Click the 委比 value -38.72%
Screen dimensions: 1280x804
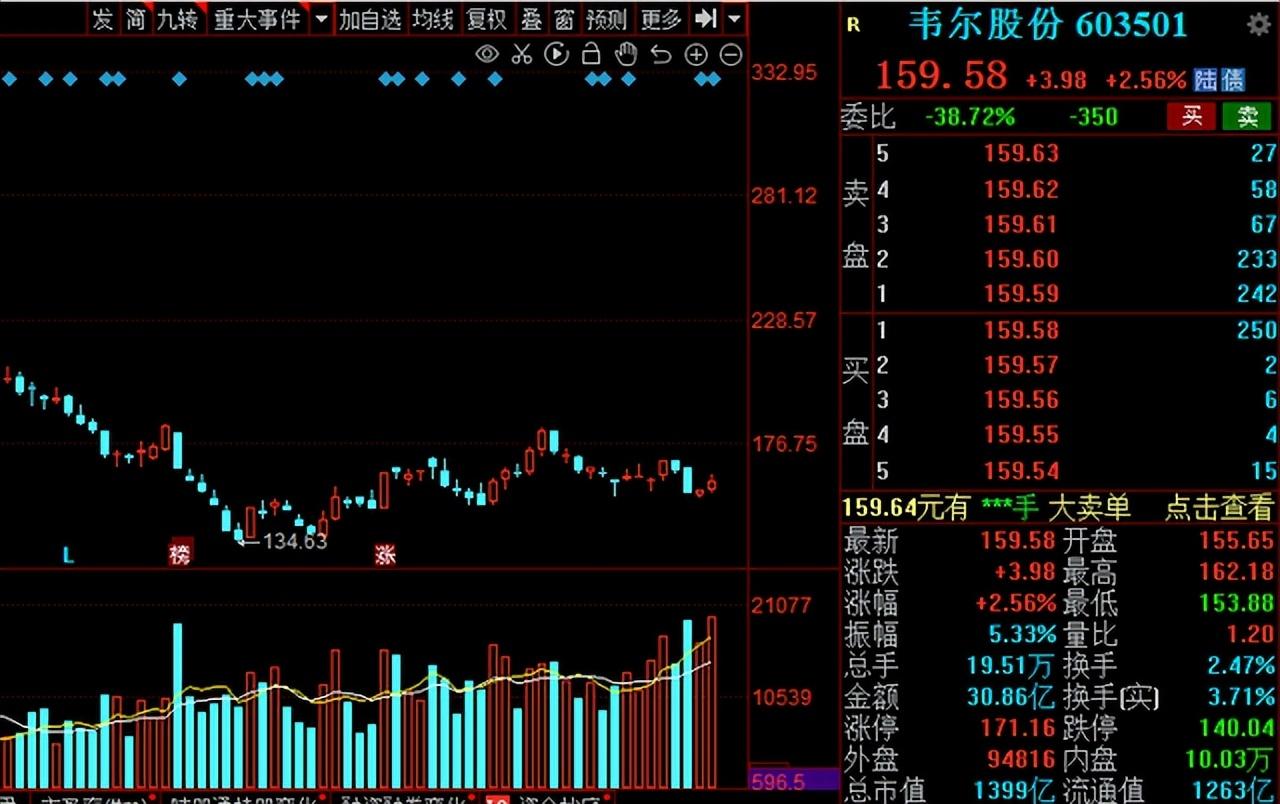coord(970,117)
